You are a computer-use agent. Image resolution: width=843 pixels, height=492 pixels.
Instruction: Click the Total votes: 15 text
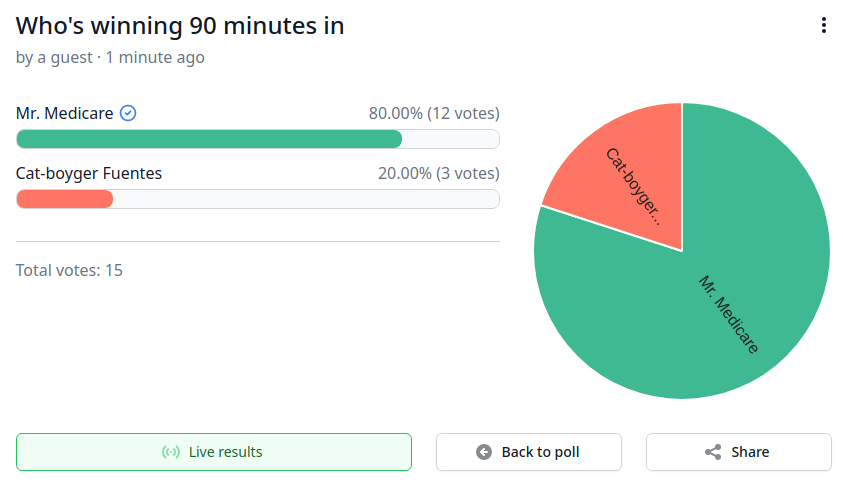(x=69, y=270)
